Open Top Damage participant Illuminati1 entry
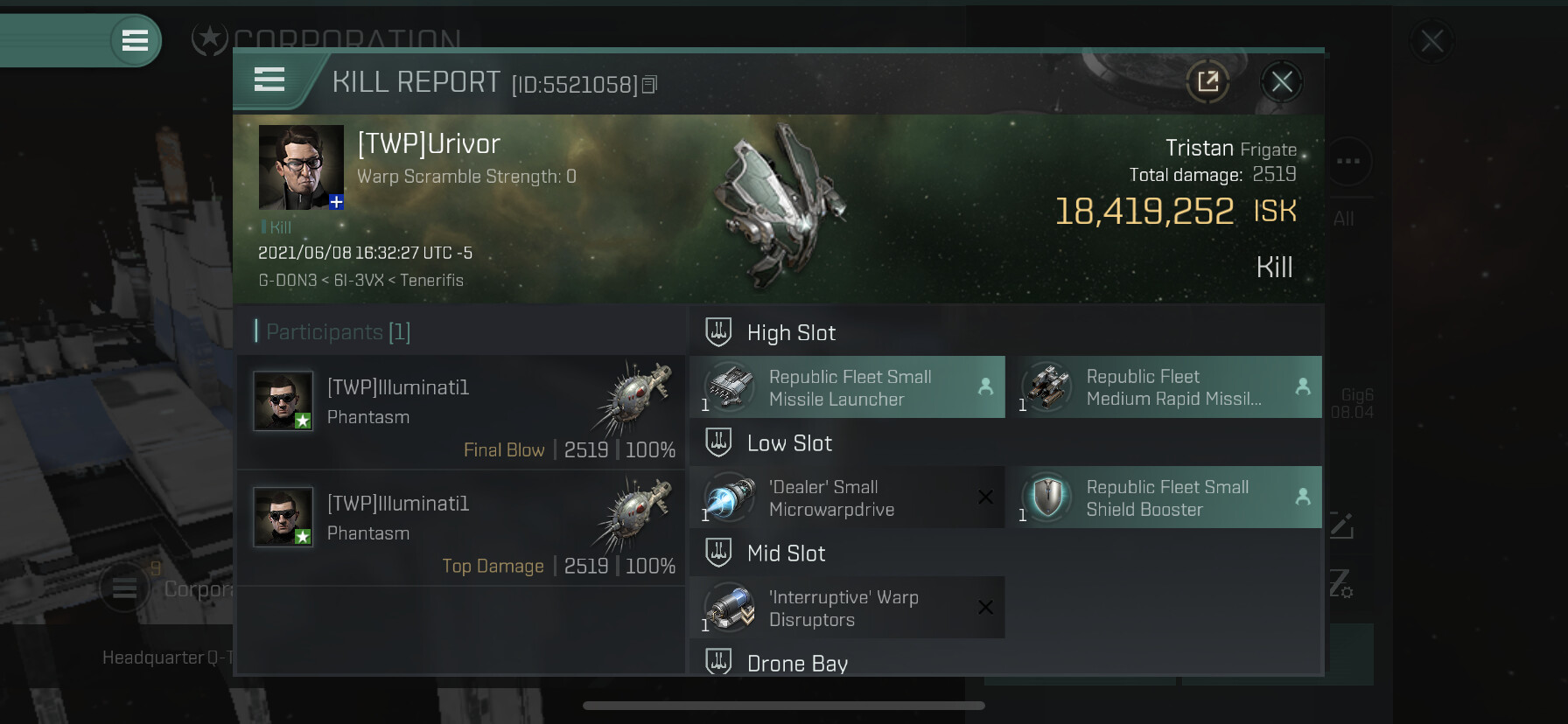Viewport: 1568px width, 724px height. [461, 528]
